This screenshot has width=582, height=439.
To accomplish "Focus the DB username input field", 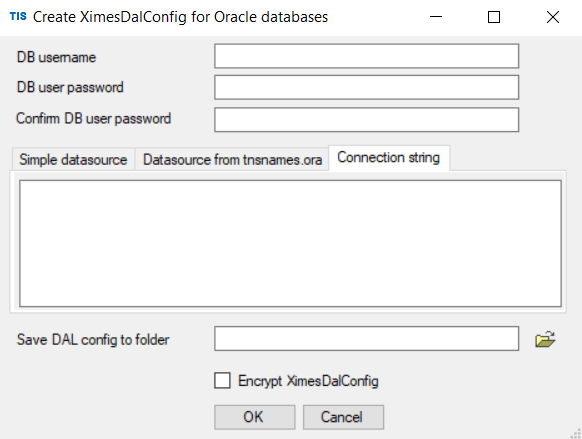I will (366, 56).
